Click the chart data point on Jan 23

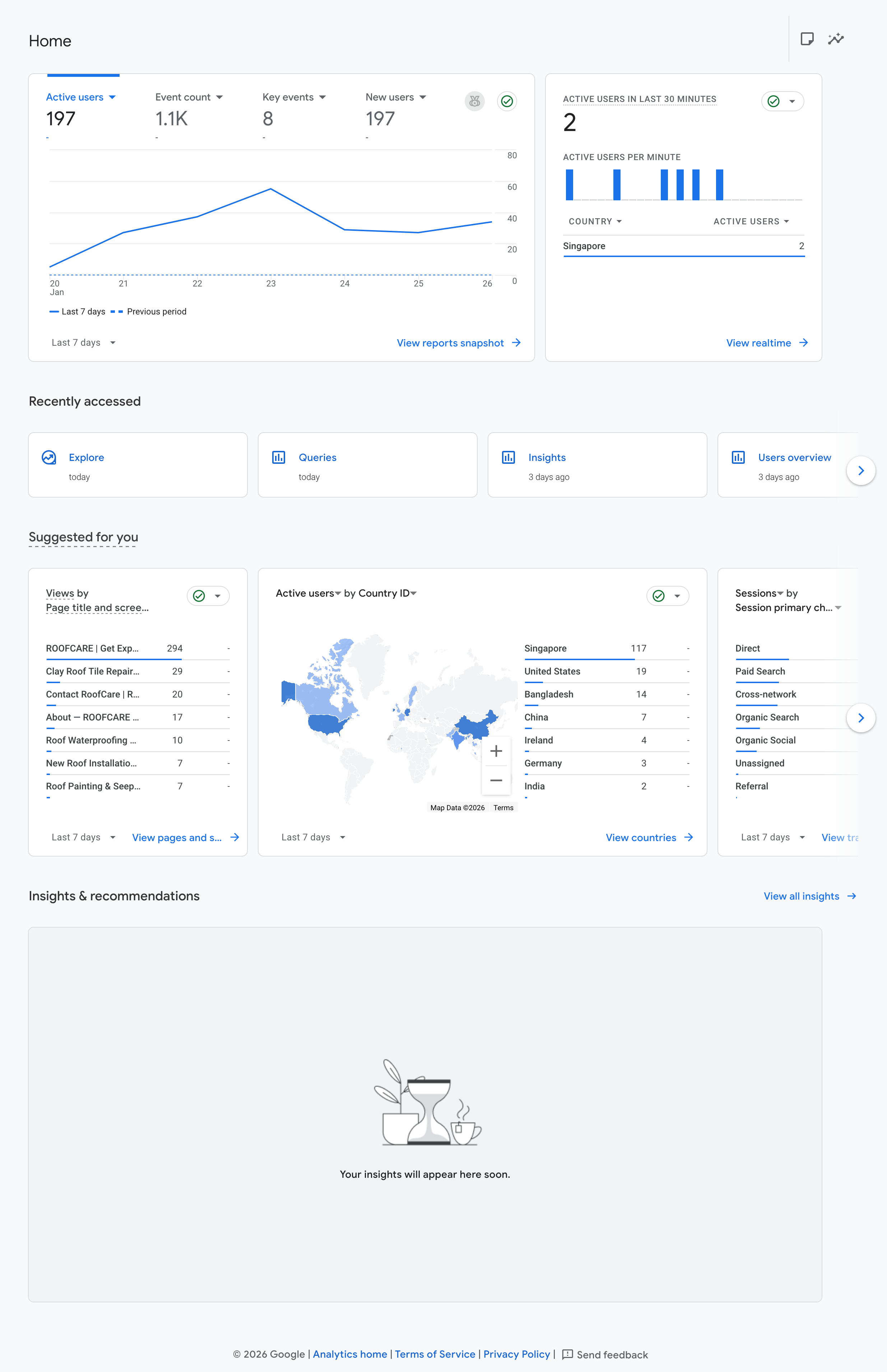271,189
